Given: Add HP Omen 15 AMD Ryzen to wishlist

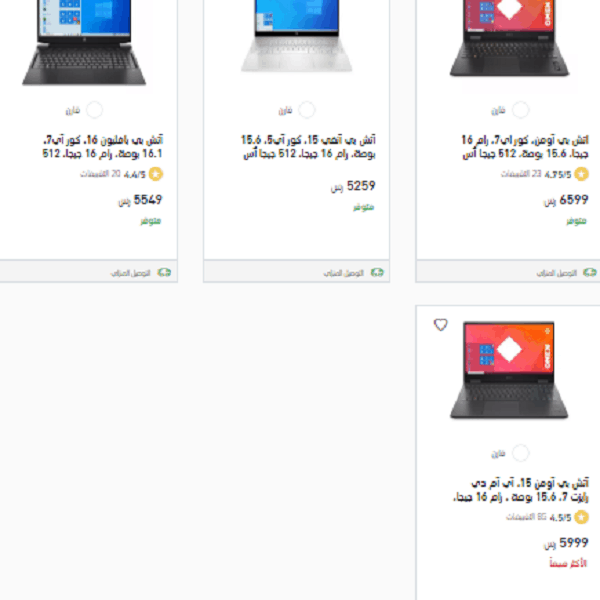Looking at the screenshot, I should (440, 325).
